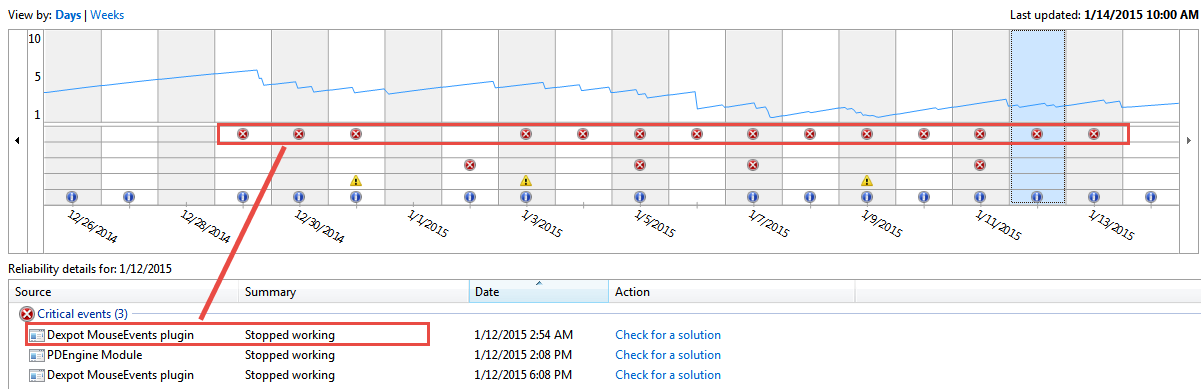Click application failure icon on 12/30/2014
Screen dimensions: 1201x389
click(299, 134)
